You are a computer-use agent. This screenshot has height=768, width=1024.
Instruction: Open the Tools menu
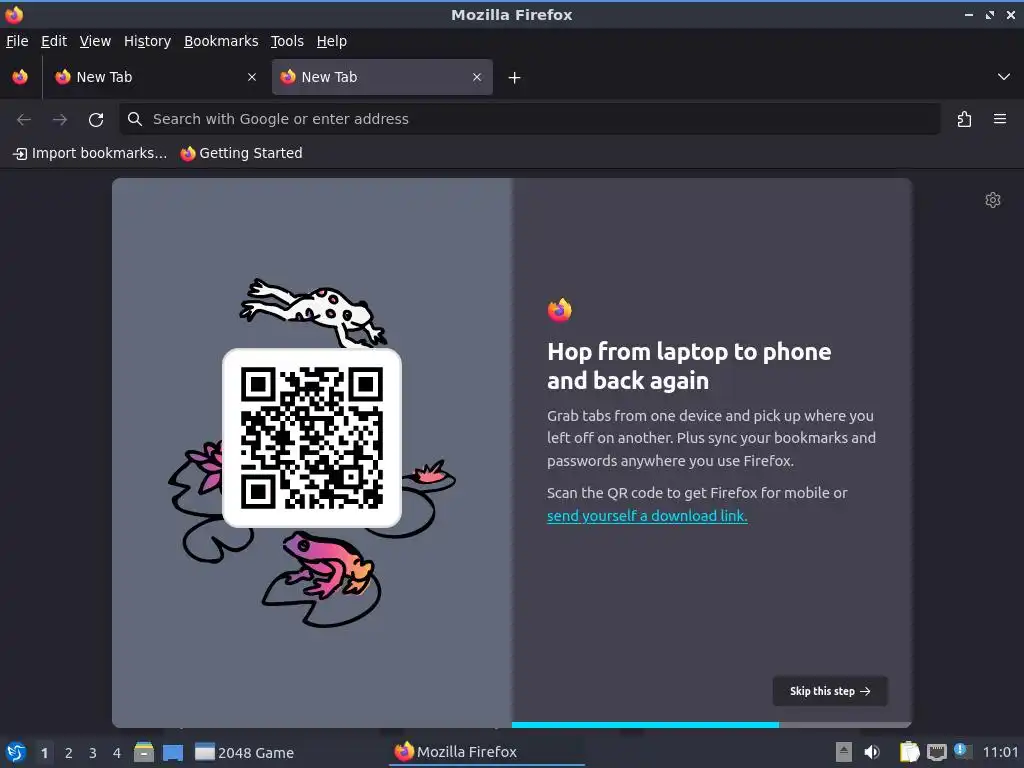pos(287,41)
